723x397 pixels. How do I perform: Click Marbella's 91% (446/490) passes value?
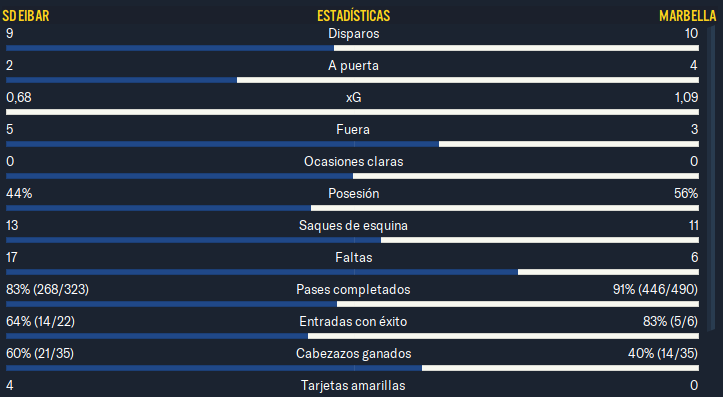point(655,290)
